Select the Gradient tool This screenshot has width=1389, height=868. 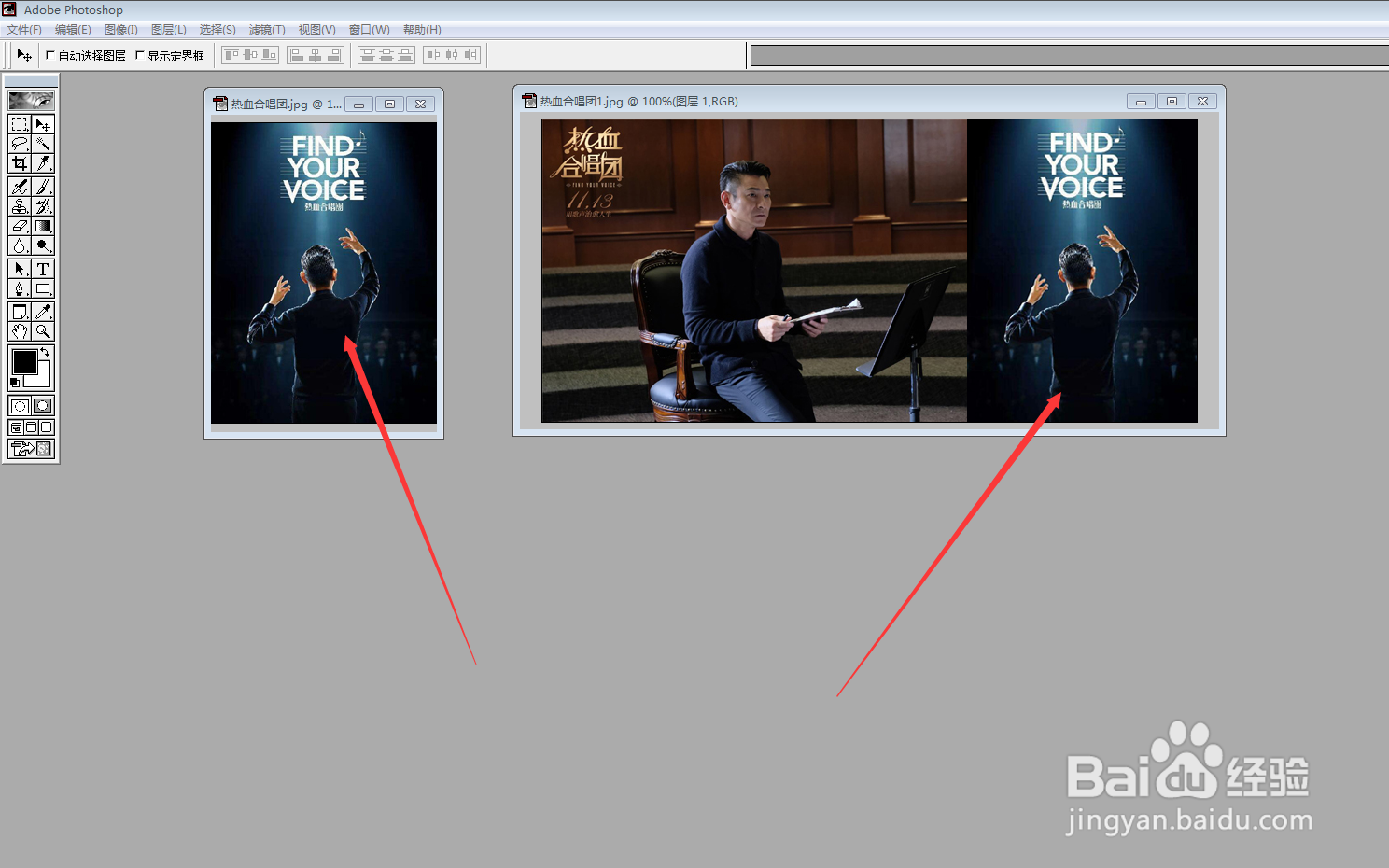43,226
